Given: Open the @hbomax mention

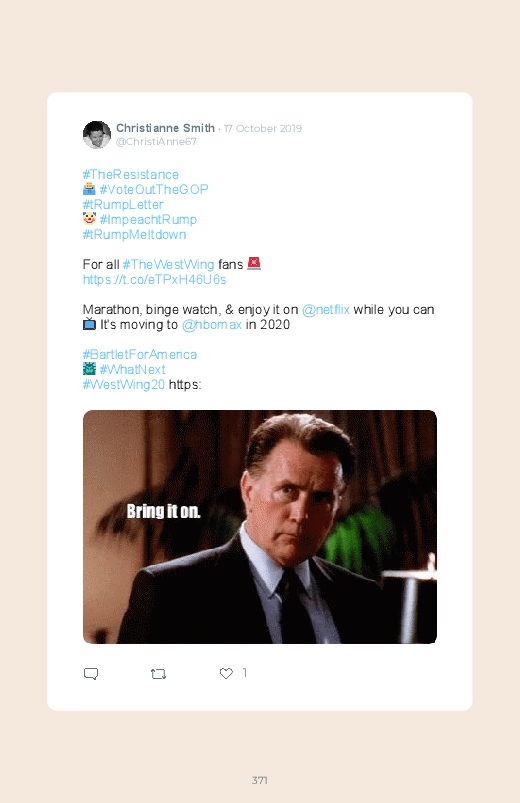Looking at the screenshot, I should tap(212, 325).
